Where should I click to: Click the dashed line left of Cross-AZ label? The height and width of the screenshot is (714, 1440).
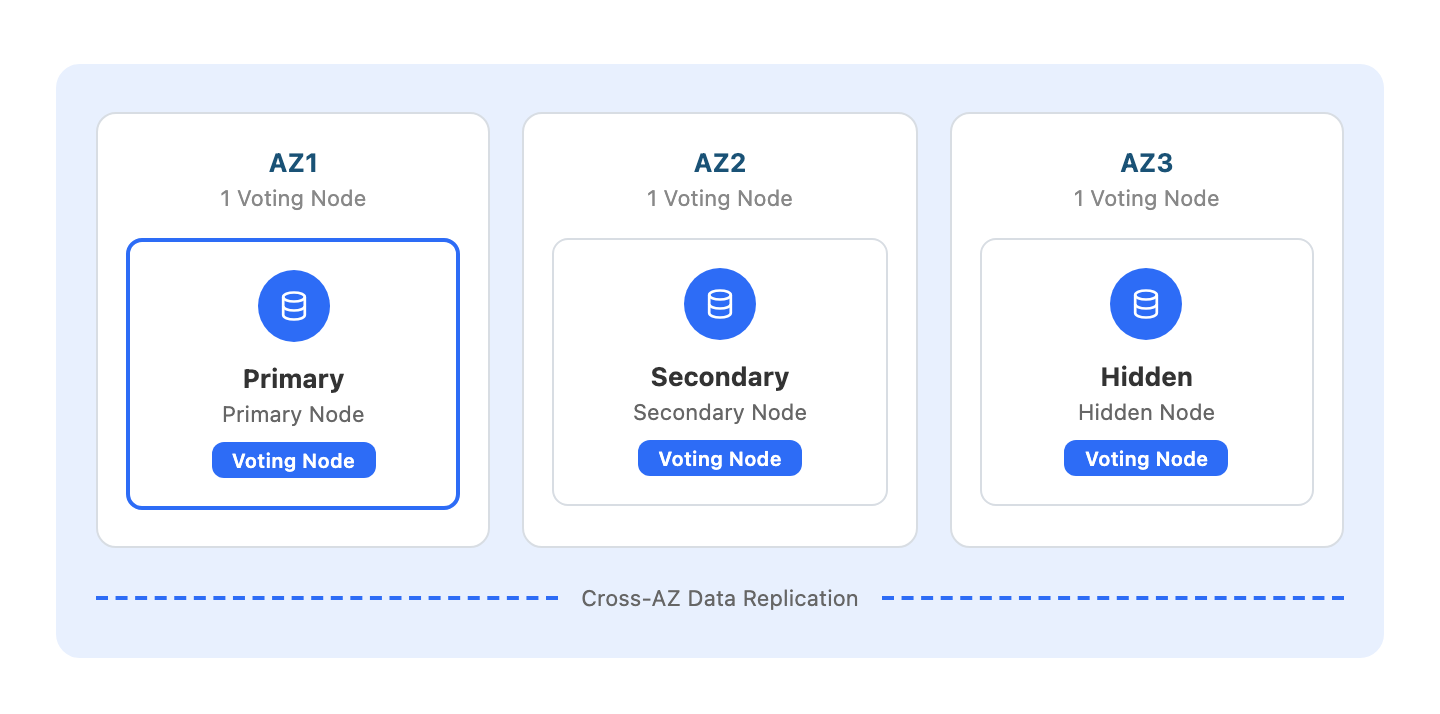[x=327, y=599]
